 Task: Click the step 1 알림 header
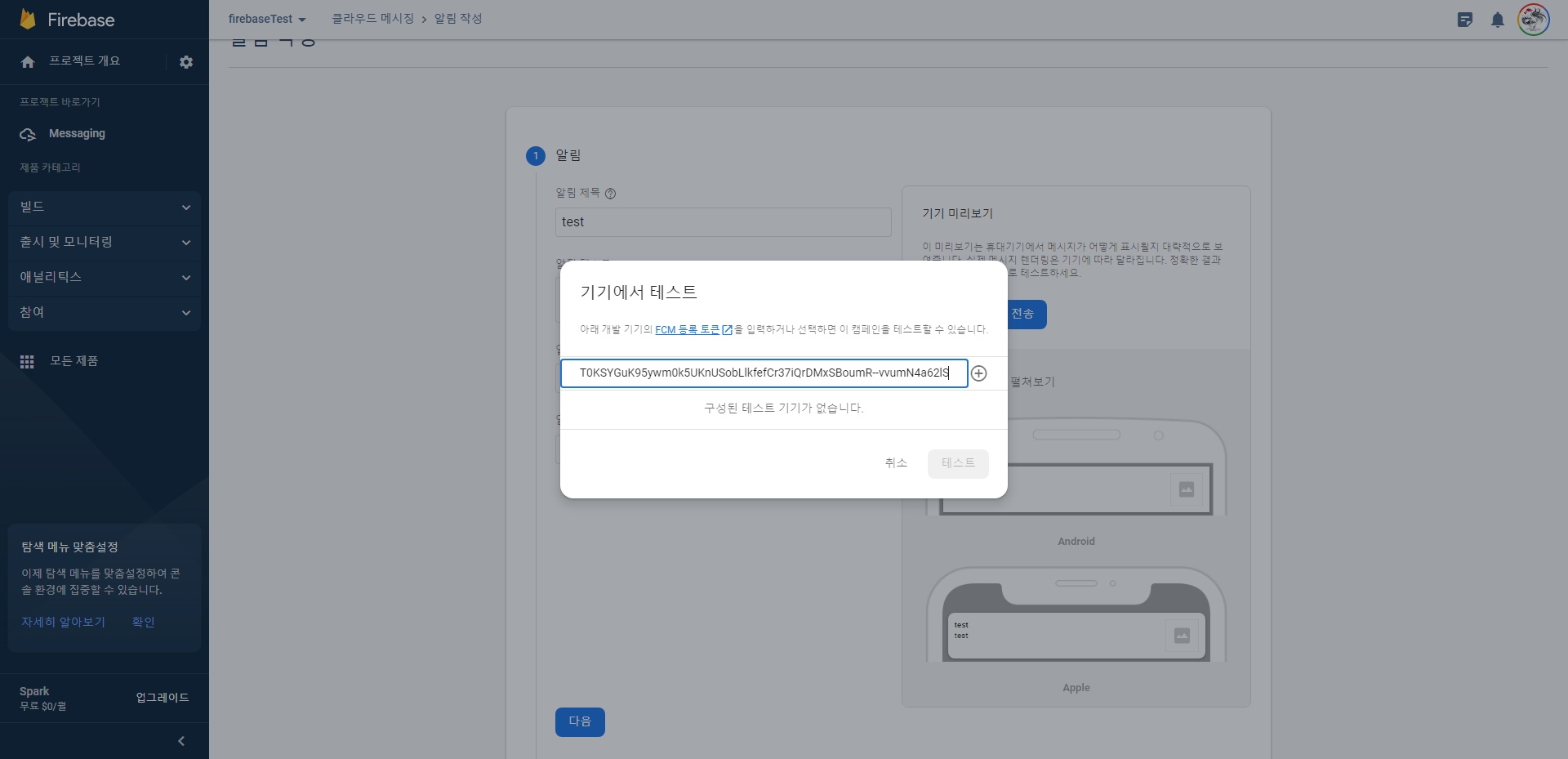point(568,155)
